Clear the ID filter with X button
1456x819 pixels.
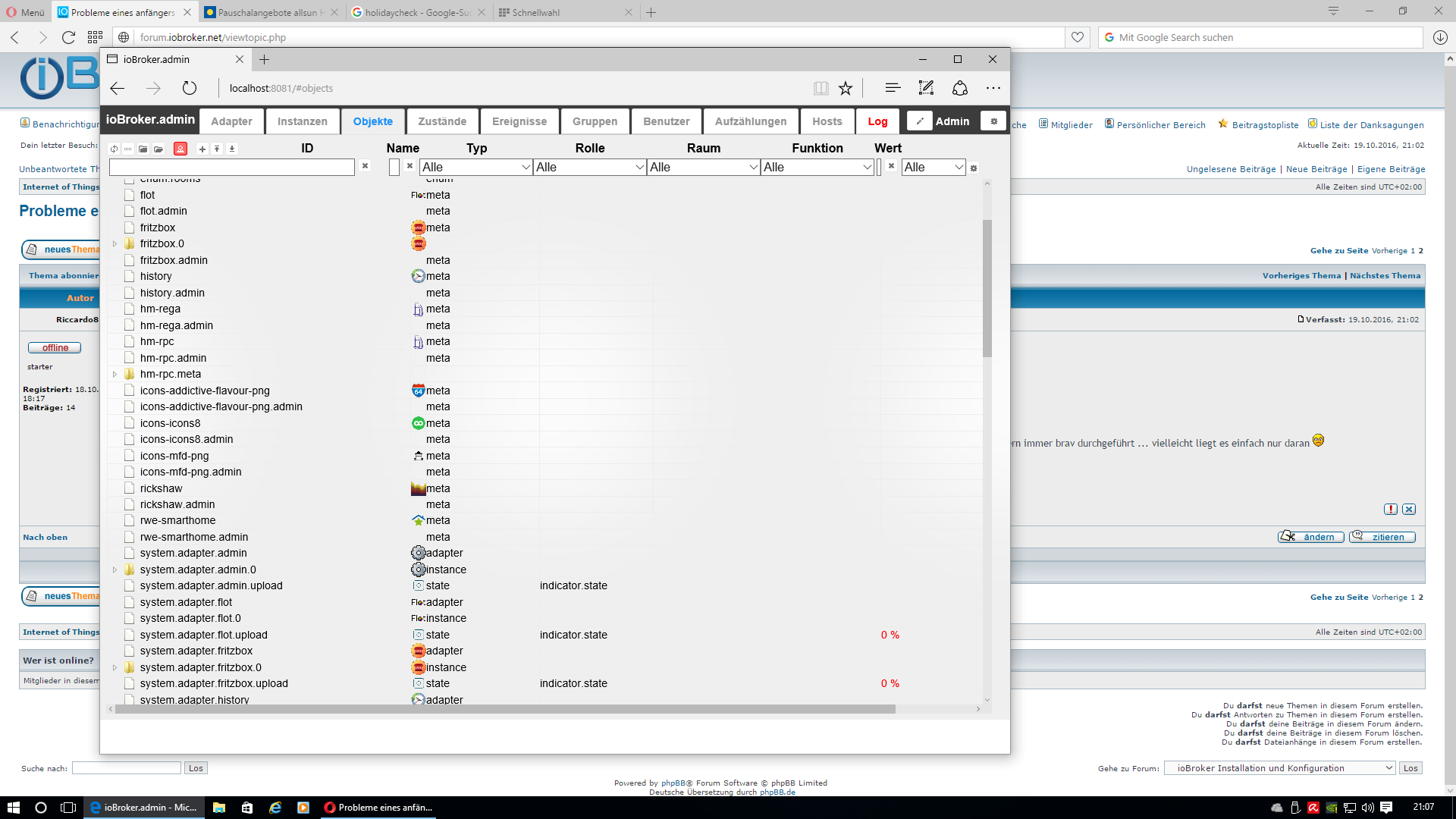[365, 166]
